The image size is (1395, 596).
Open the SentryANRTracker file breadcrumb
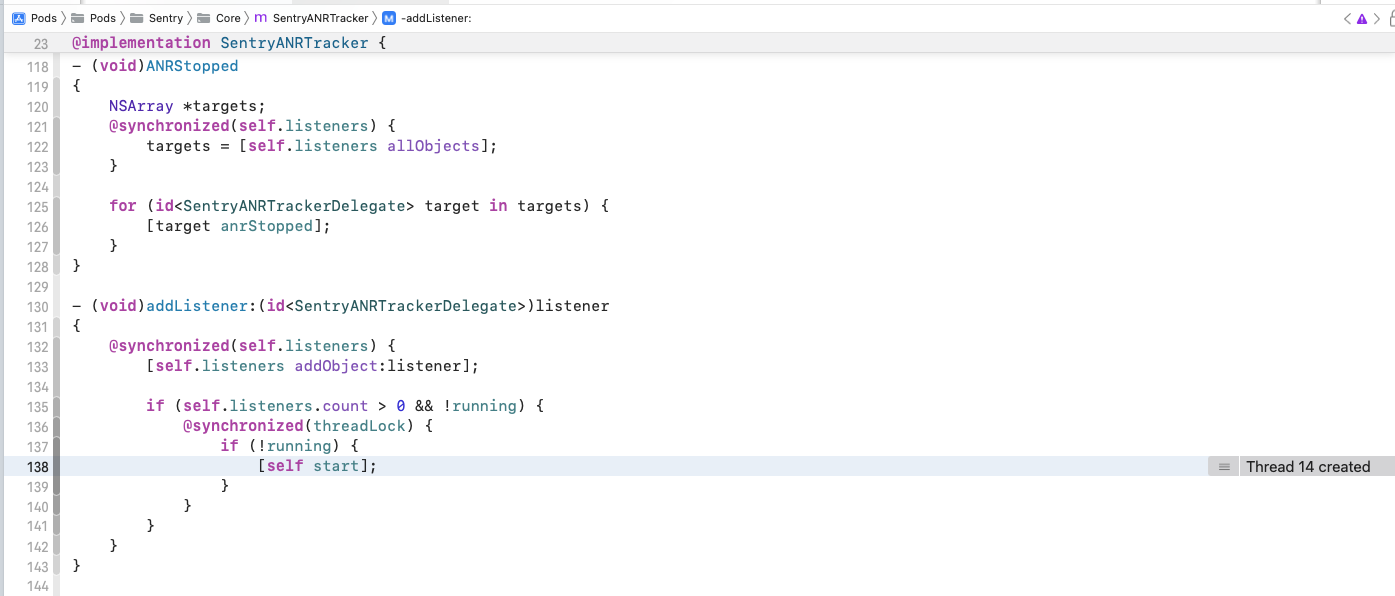311,18
